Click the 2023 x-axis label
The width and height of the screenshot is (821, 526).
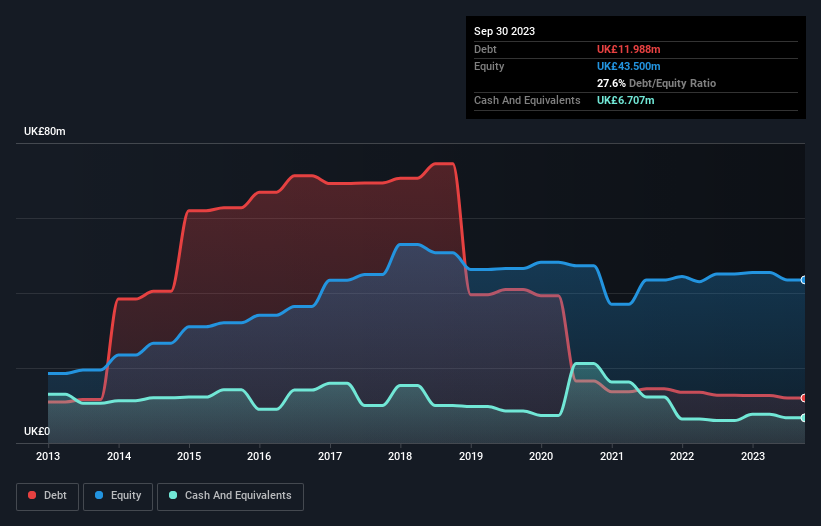[x=752, y=456]
